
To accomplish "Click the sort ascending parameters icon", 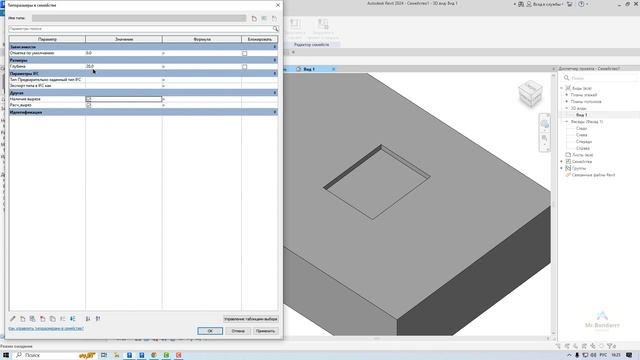I will point(88,319).
